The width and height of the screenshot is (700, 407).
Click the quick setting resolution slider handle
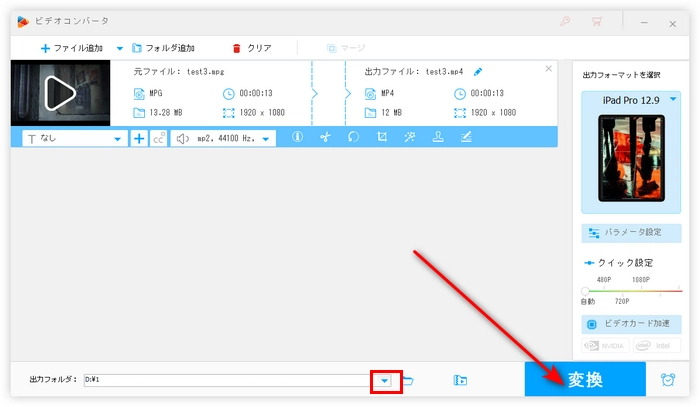click(x=585, y=291)
